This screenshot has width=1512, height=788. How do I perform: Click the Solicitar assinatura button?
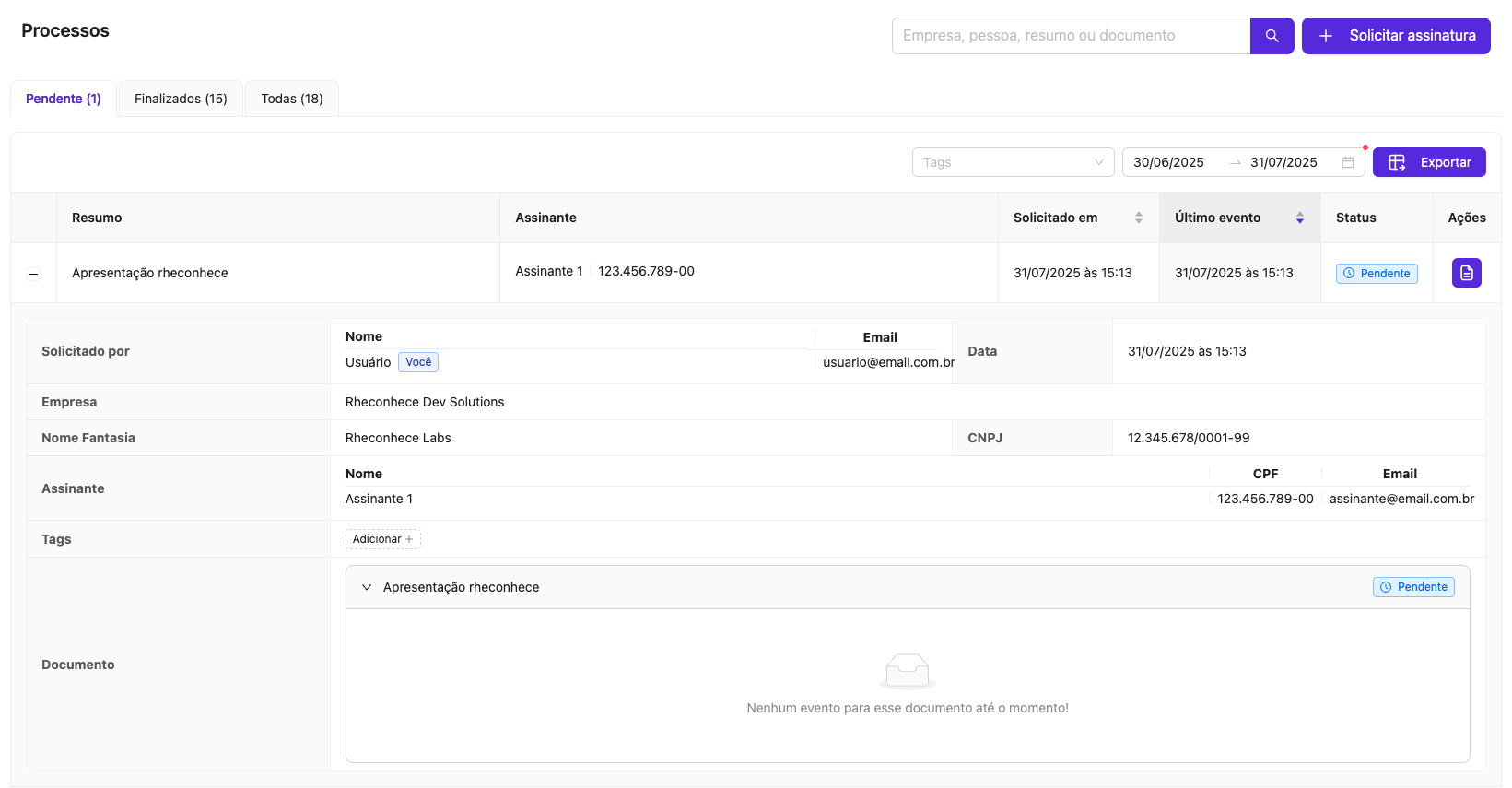coord(1395,36)
